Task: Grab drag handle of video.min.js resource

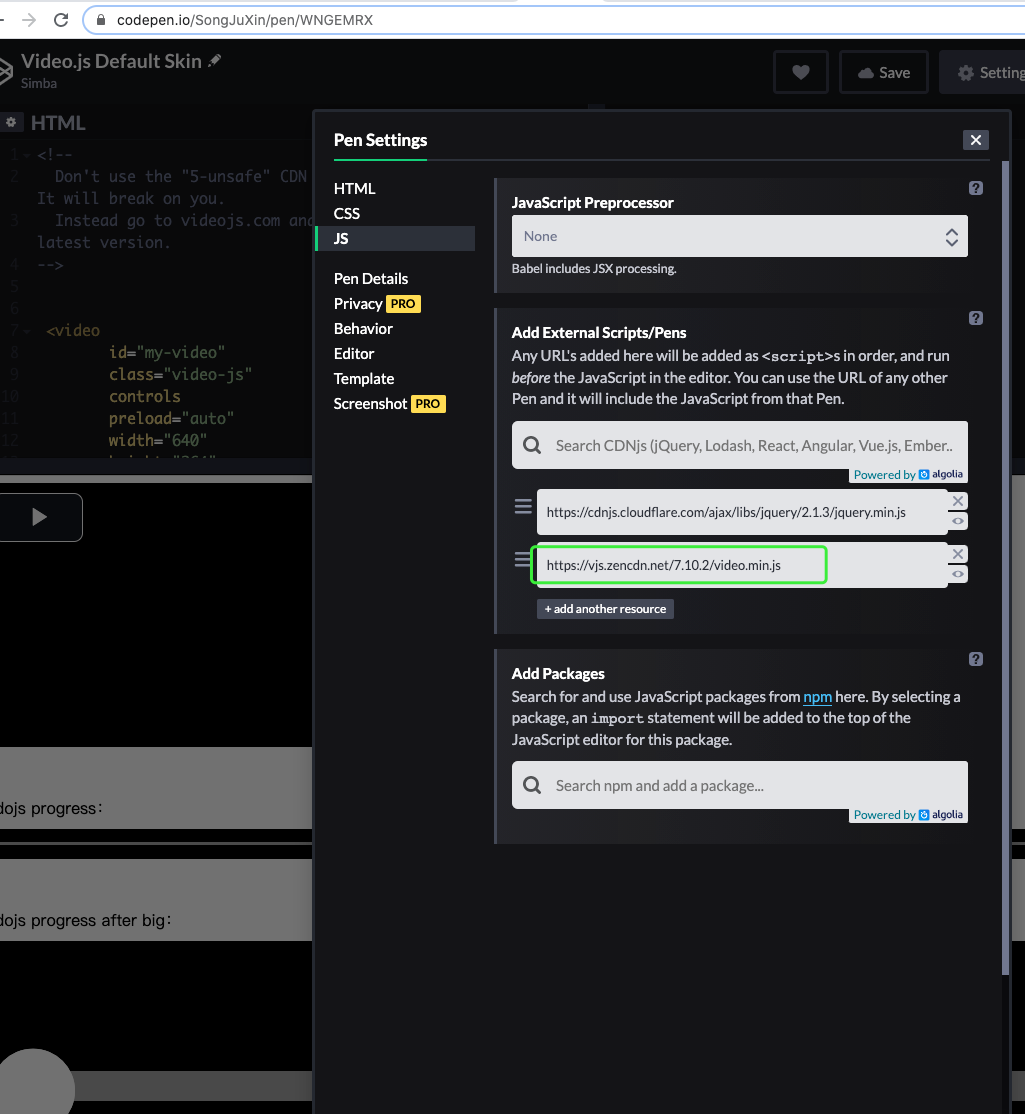Action: click(x=523, y=560)
